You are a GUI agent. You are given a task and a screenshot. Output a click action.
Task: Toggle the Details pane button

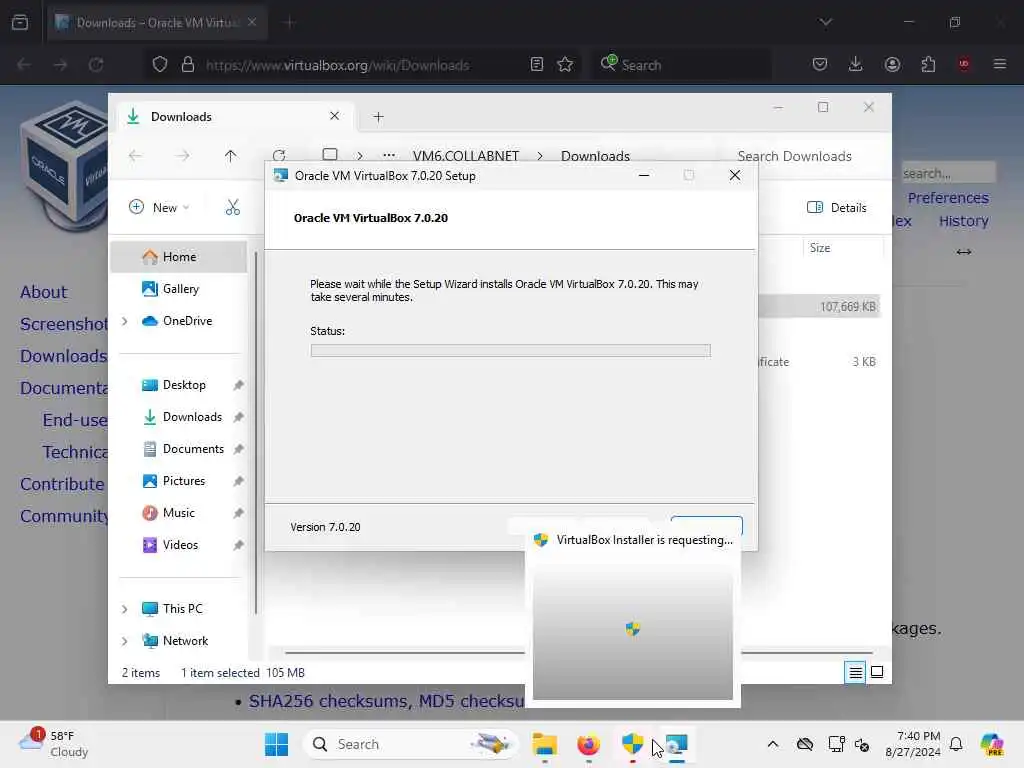coord(837,208)
